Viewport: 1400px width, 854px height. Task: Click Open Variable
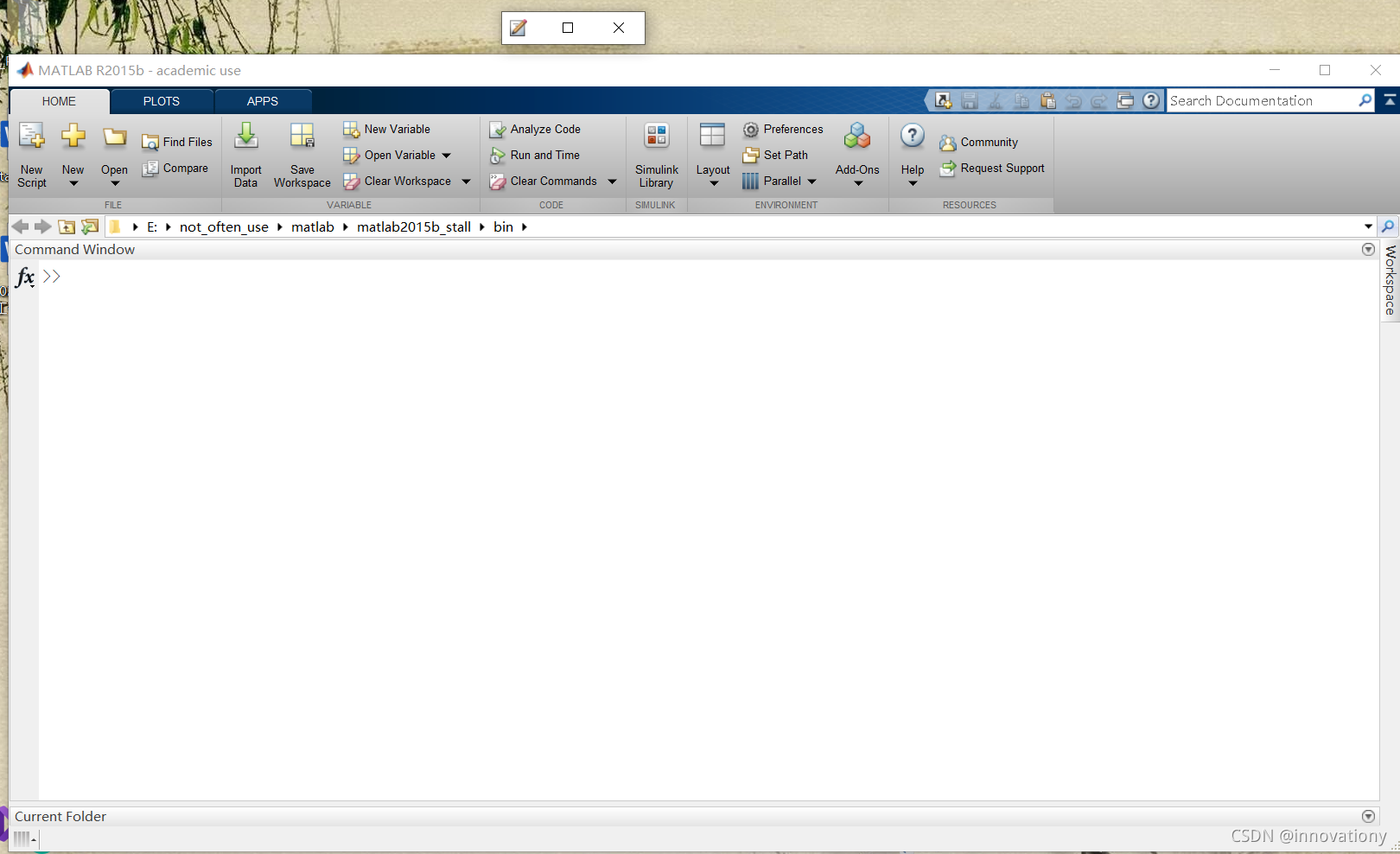point(390,155)
